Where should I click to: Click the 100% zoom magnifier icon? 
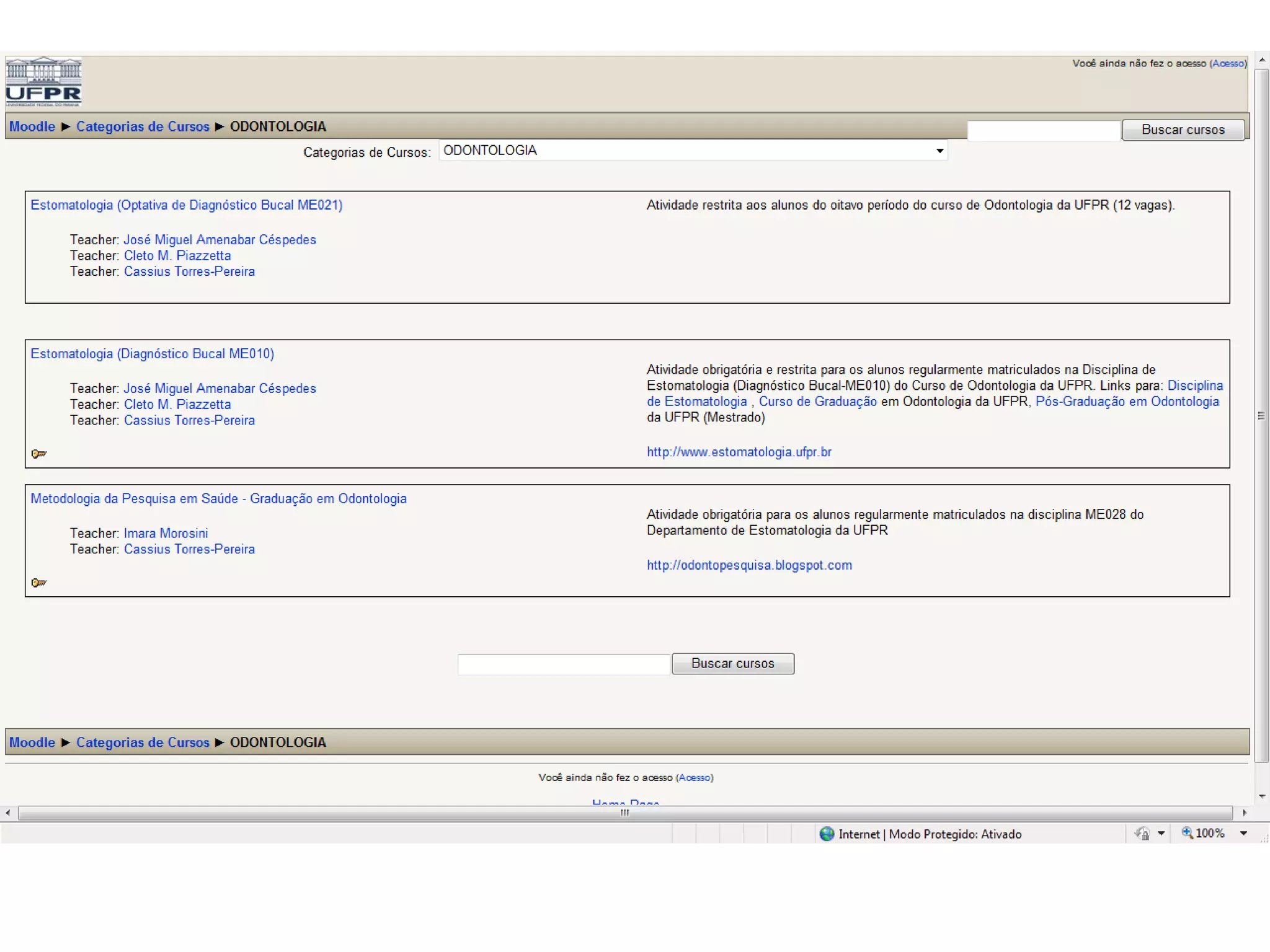[1187, 833]
